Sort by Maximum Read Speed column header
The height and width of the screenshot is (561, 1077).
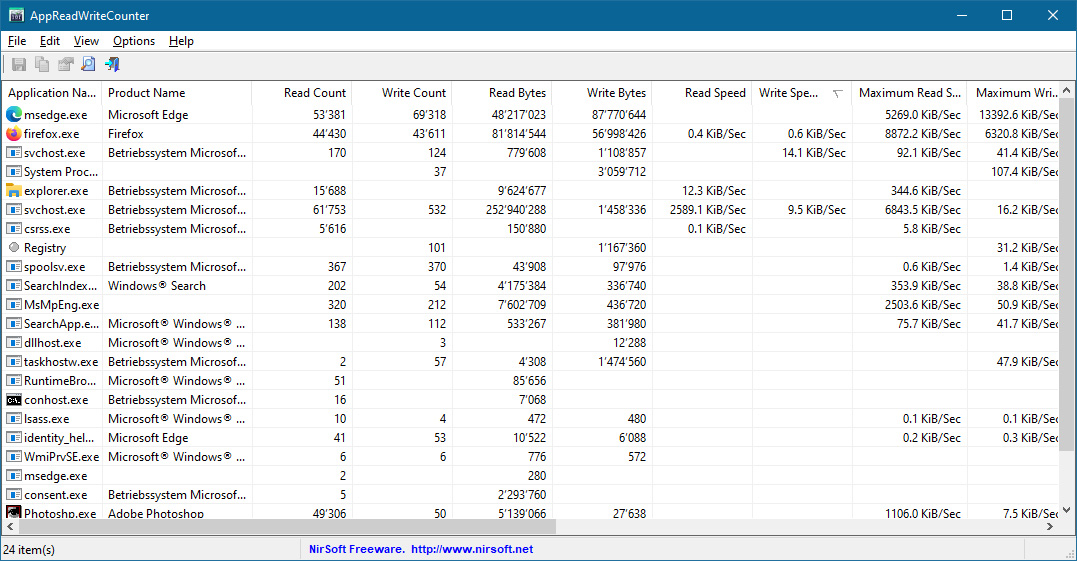point(909,93)
